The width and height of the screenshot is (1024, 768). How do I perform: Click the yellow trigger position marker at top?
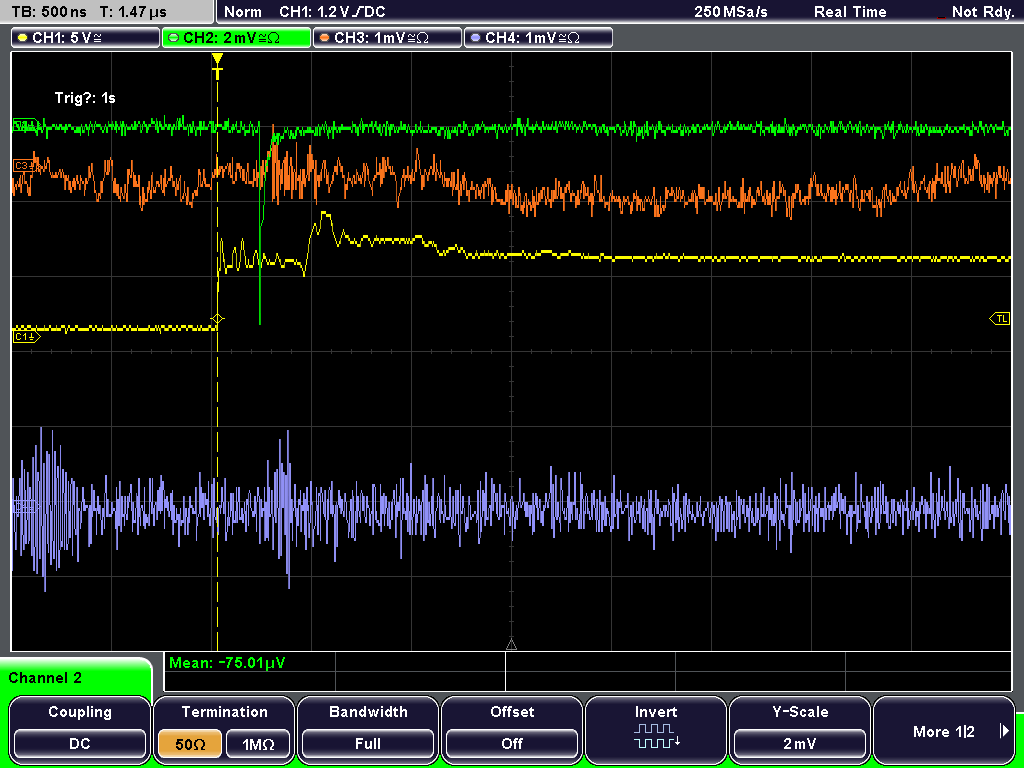[x=217, y=65]
